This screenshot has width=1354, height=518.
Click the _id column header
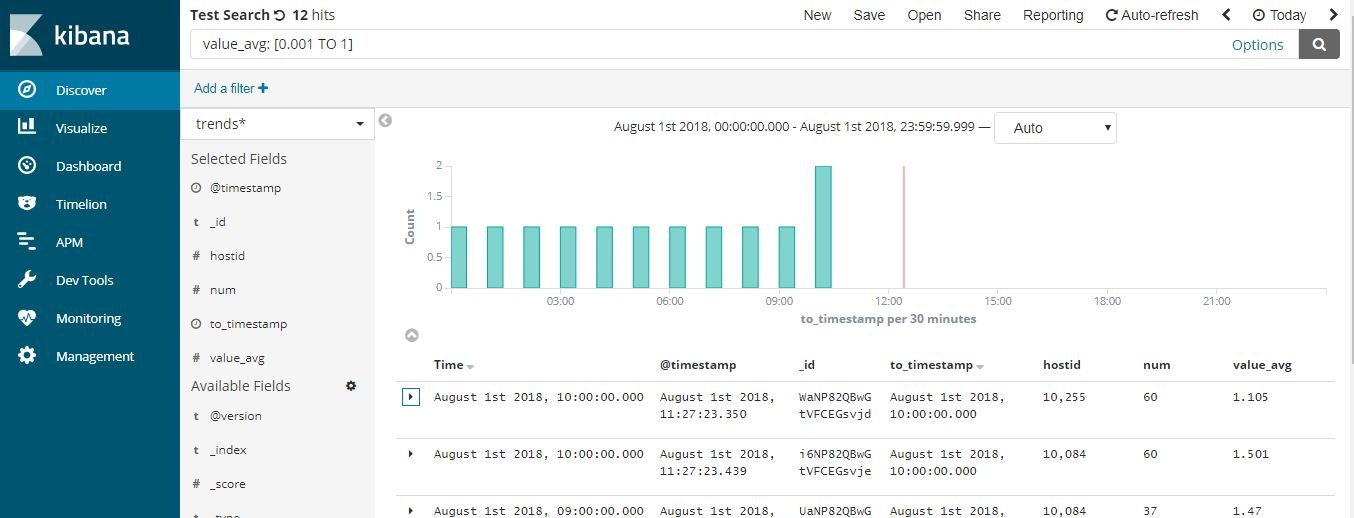pyautogui.click(x=806, y=365)
